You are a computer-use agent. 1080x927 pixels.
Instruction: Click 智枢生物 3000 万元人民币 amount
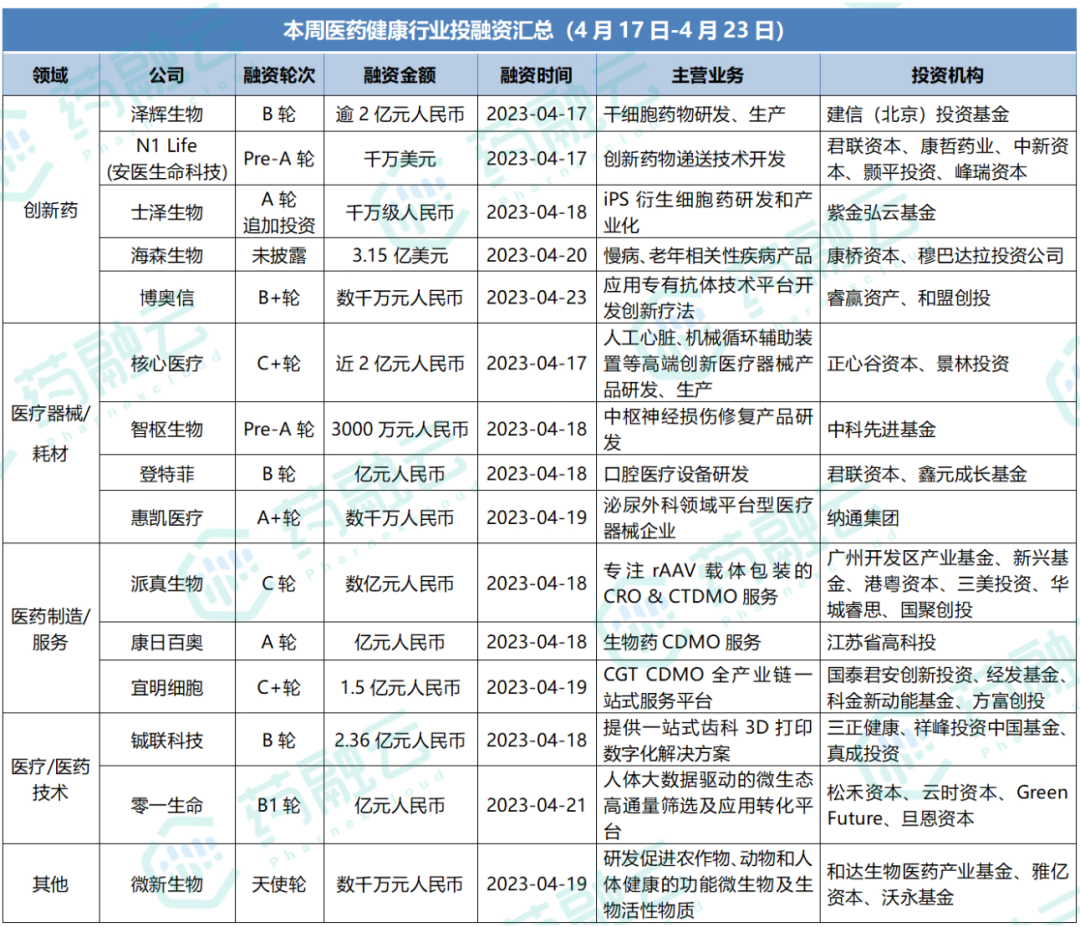pyautogui.click(x=400, y=429)
